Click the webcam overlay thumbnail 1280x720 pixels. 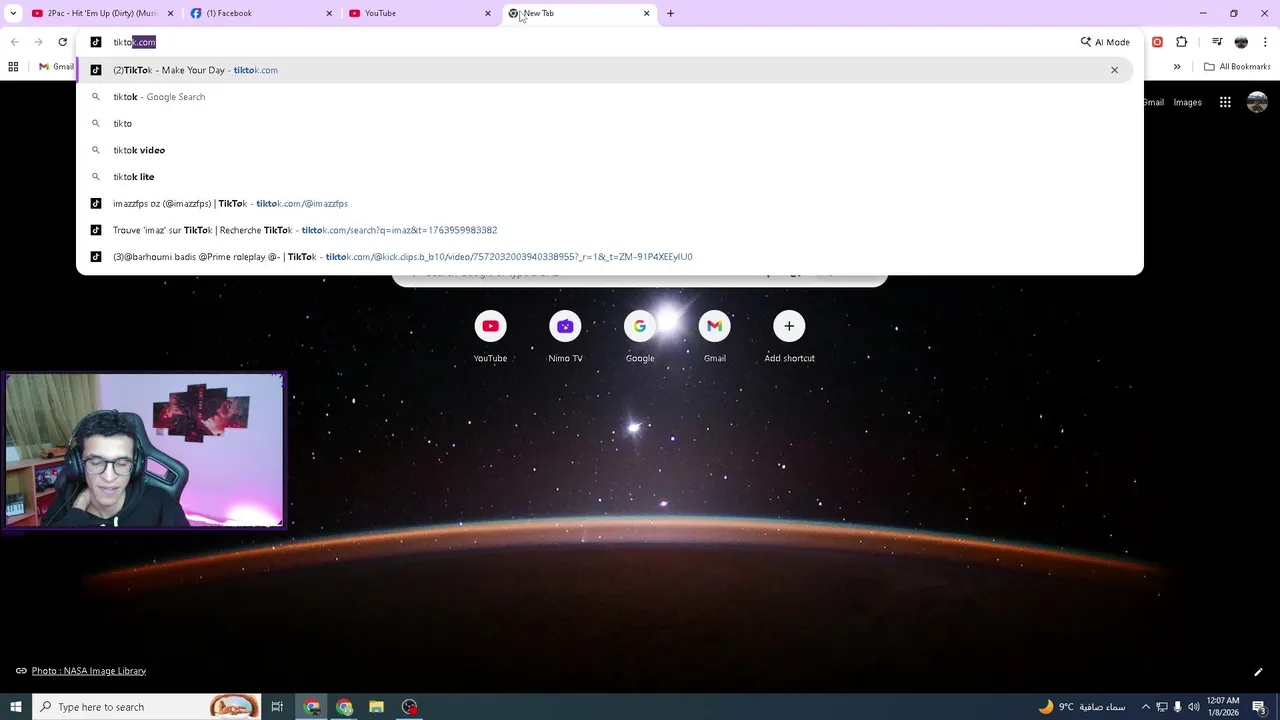coord(145,450)
